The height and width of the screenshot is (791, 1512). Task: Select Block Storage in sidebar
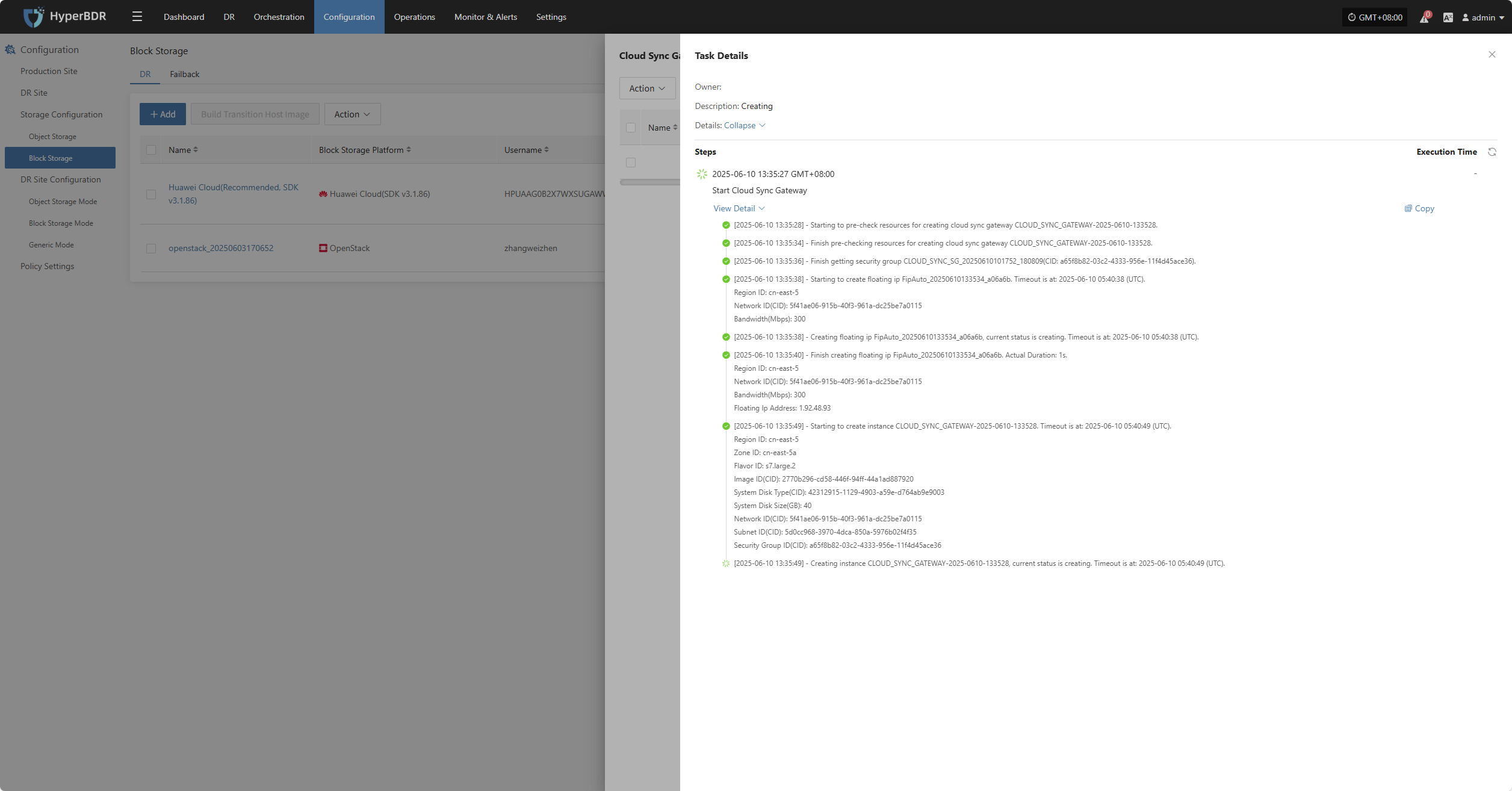point(60,158)
